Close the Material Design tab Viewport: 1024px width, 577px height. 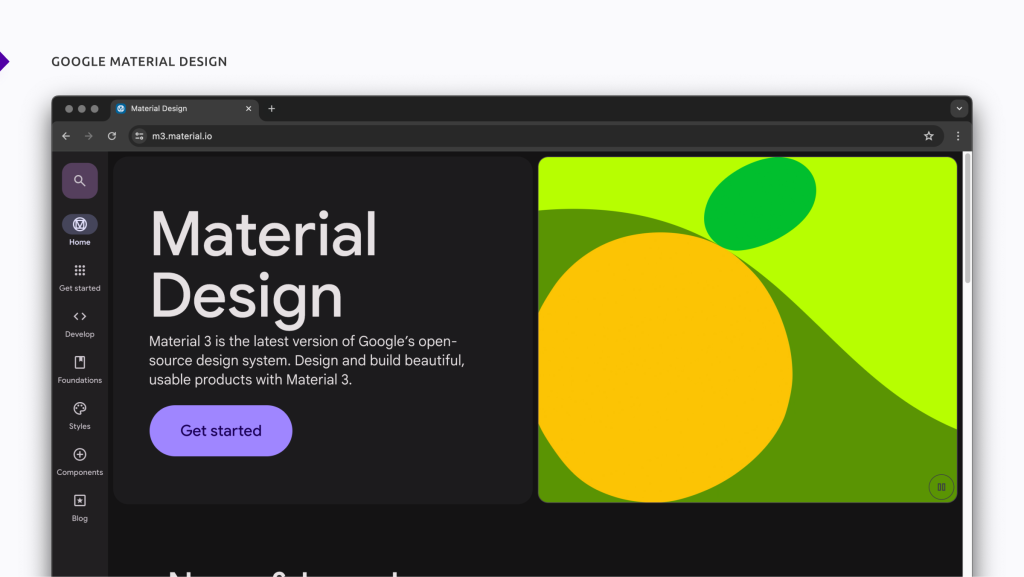pyautogui.click(x=248, y=108)
